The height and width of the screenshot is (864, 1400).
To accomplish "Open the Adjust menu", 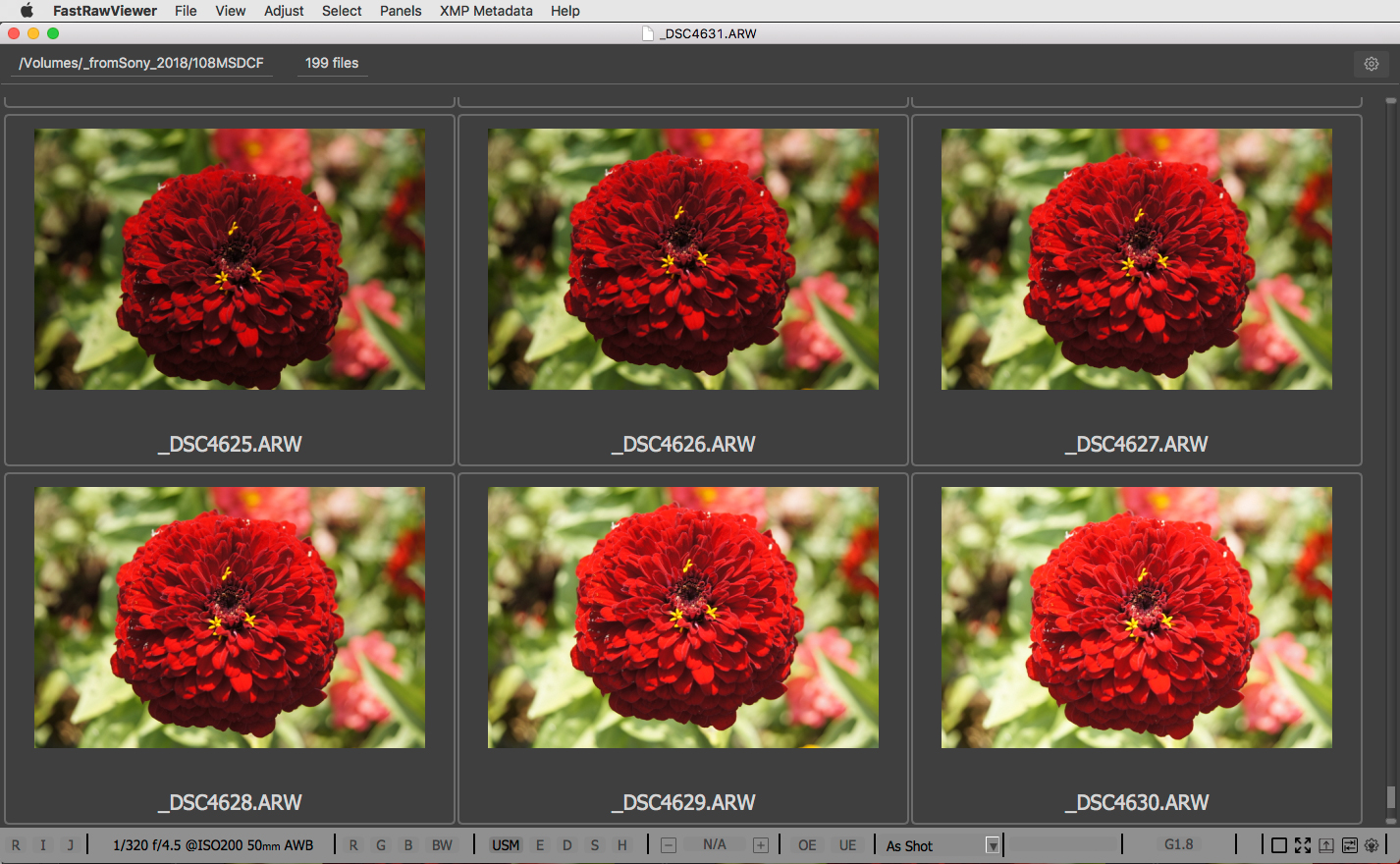I will (x=284, y=11).
